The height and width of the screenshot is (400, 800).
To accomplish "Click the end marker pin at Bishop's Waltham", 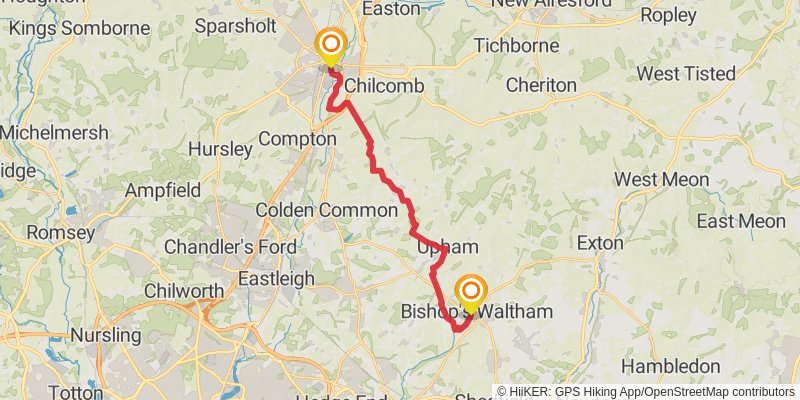I will pos(471,294).
